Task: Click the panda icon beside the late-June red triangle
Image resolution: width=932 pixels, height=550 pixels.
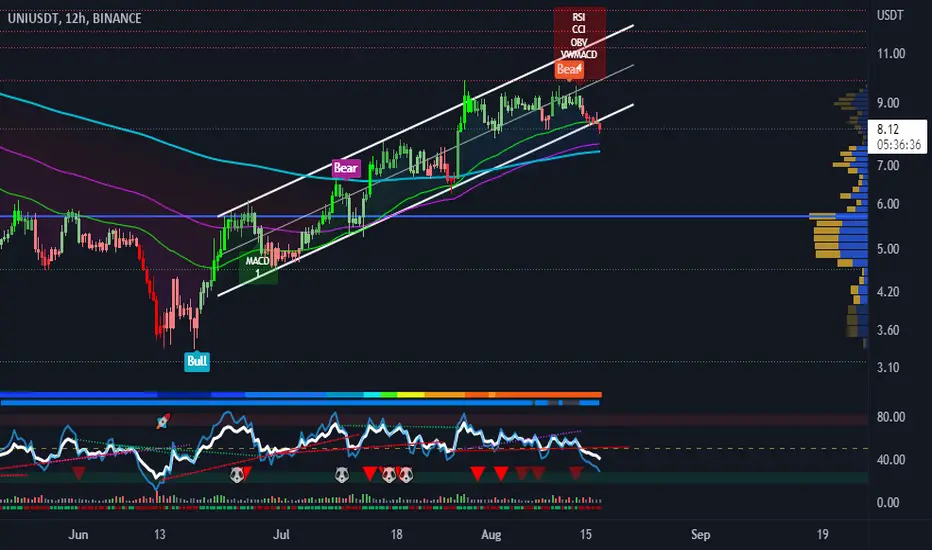Action: pyautogui.click(x=237, y=474)
